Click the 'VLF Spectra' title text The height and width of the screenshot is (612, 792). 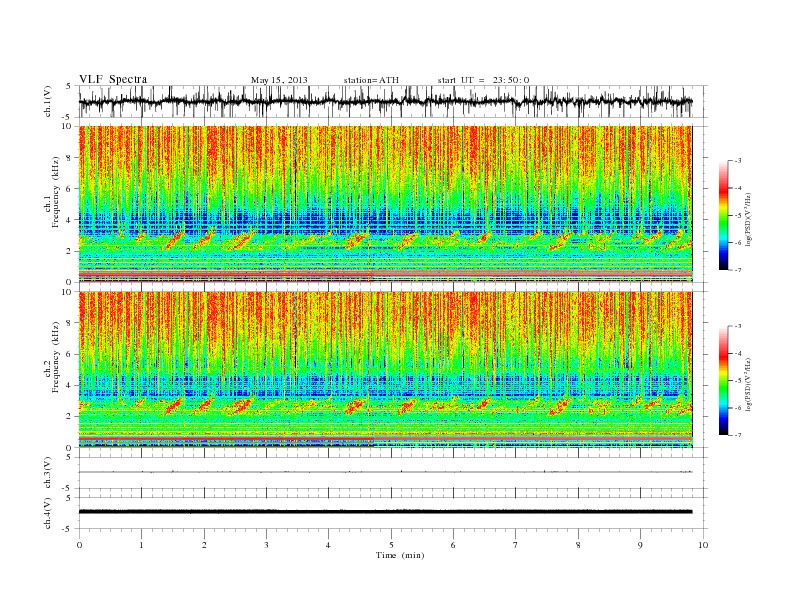click(x=113, y=79)
